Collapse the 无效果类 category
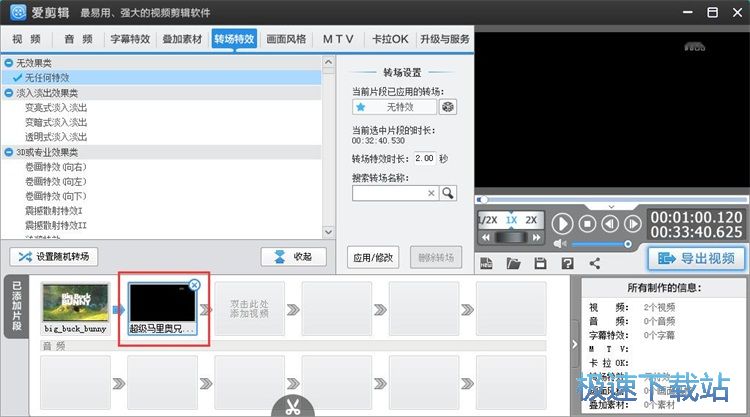Viewport: 750px width, 417px height. click(x=9, y=63)
